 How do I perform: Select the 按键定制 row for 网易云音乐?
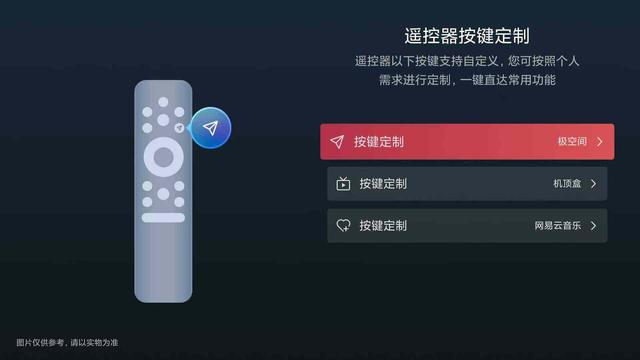[467, 225]
